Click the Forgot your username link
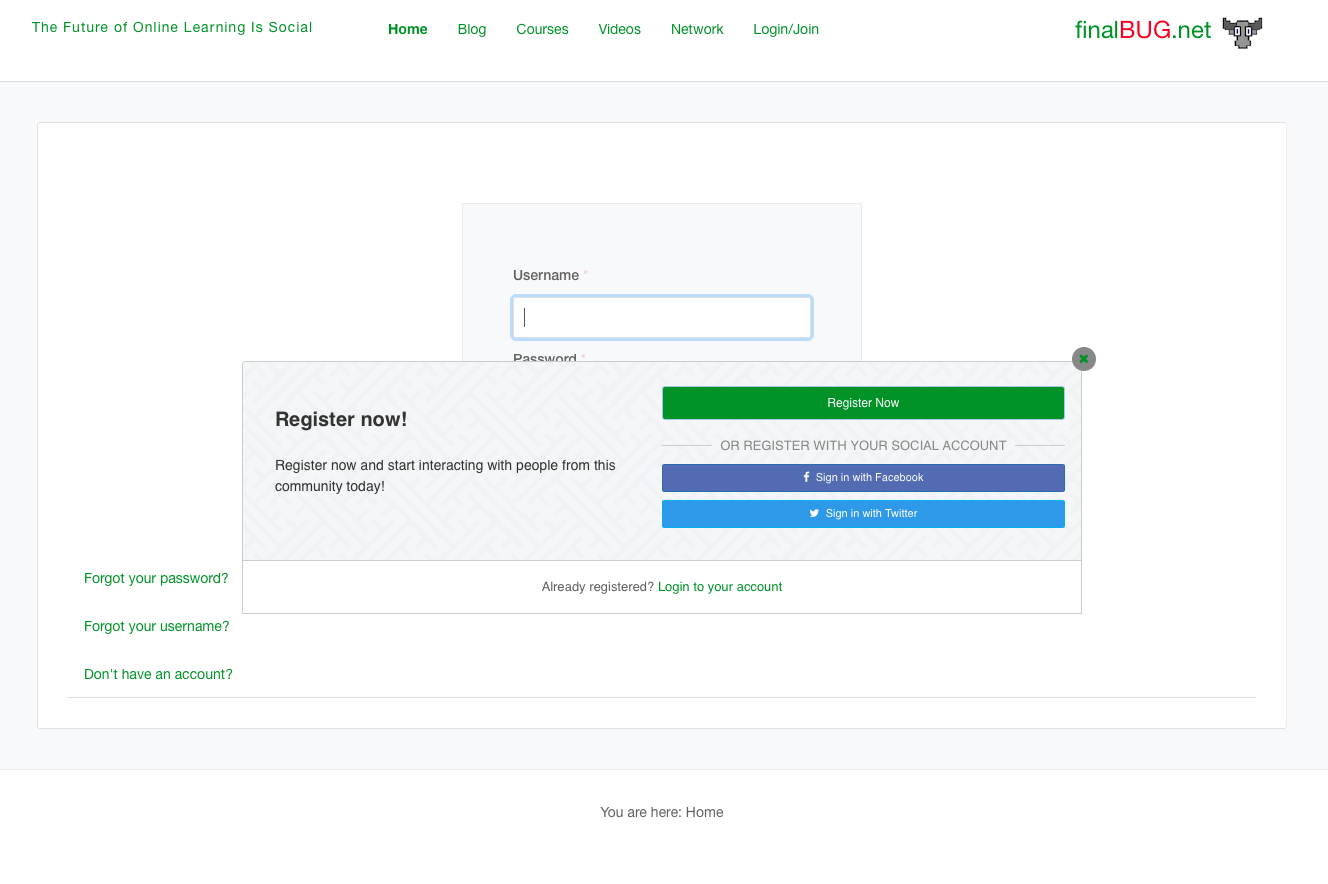Screen dimensions: 1328x884 pos(156,626)
